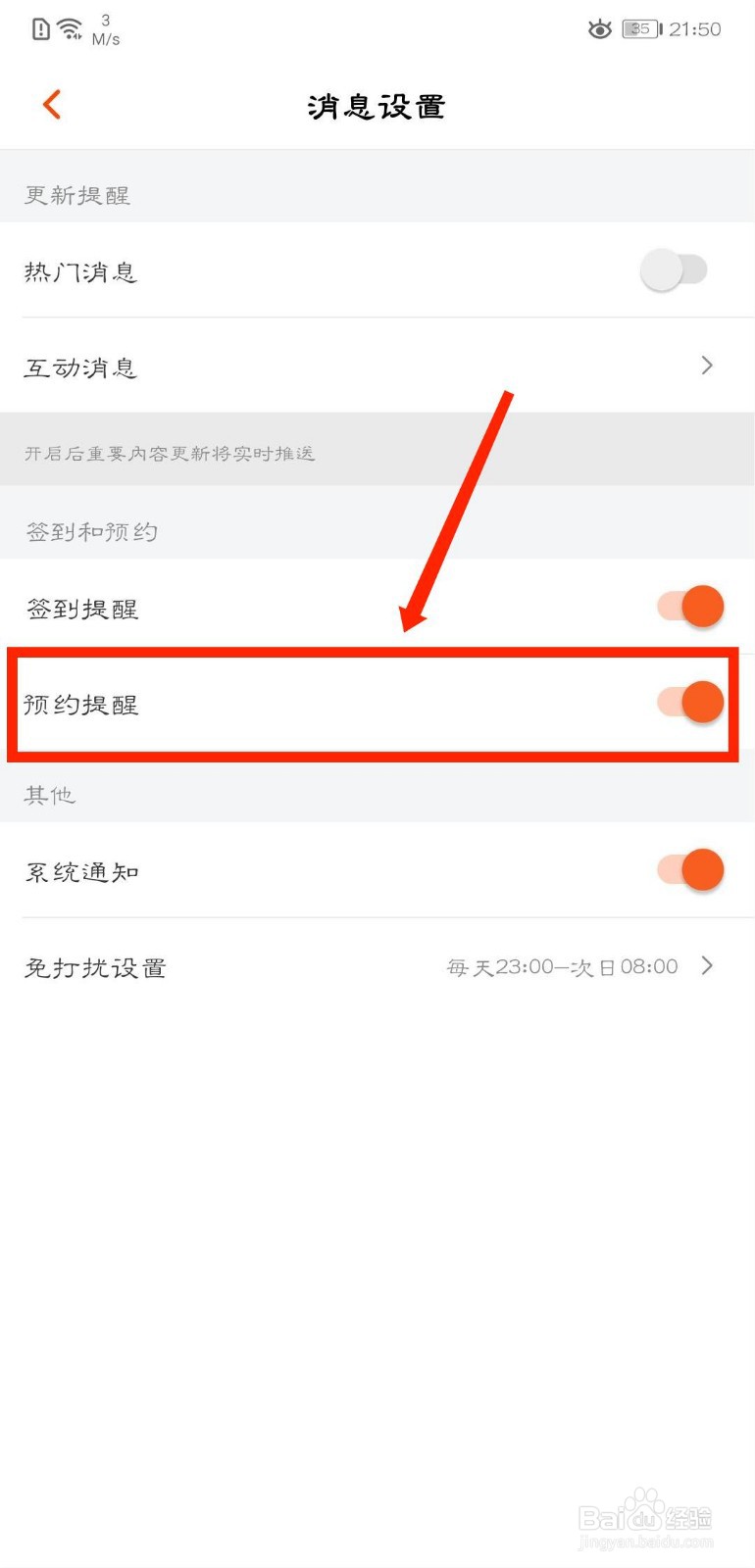
Task: Tap the 热门消息 label
Action: point(80,271)
